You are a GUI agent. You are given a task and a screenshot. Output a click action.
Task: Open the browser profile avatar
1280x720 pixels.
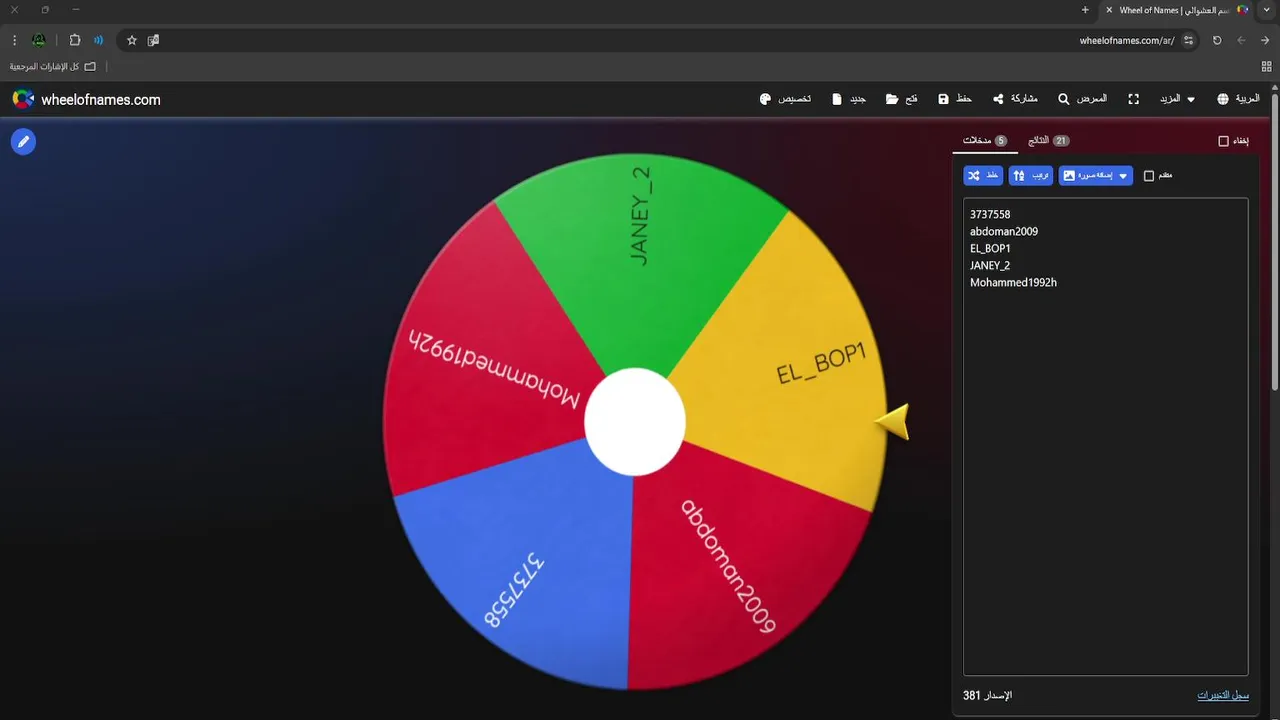pyautogui.click(x=39, y=40)
